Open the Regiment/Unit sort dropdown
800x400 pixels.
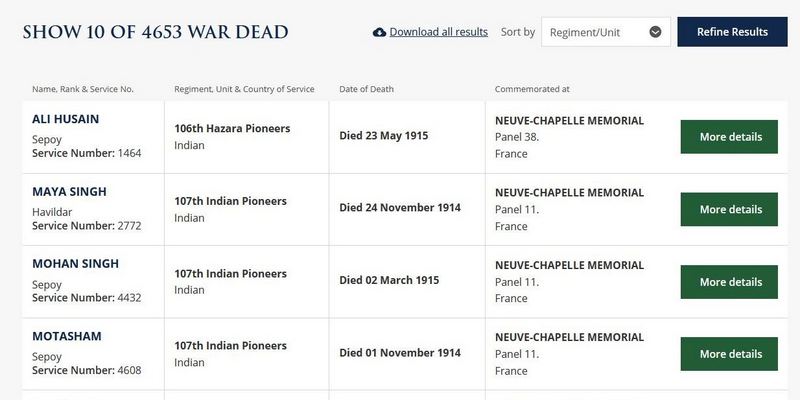(x=606, y=32)
